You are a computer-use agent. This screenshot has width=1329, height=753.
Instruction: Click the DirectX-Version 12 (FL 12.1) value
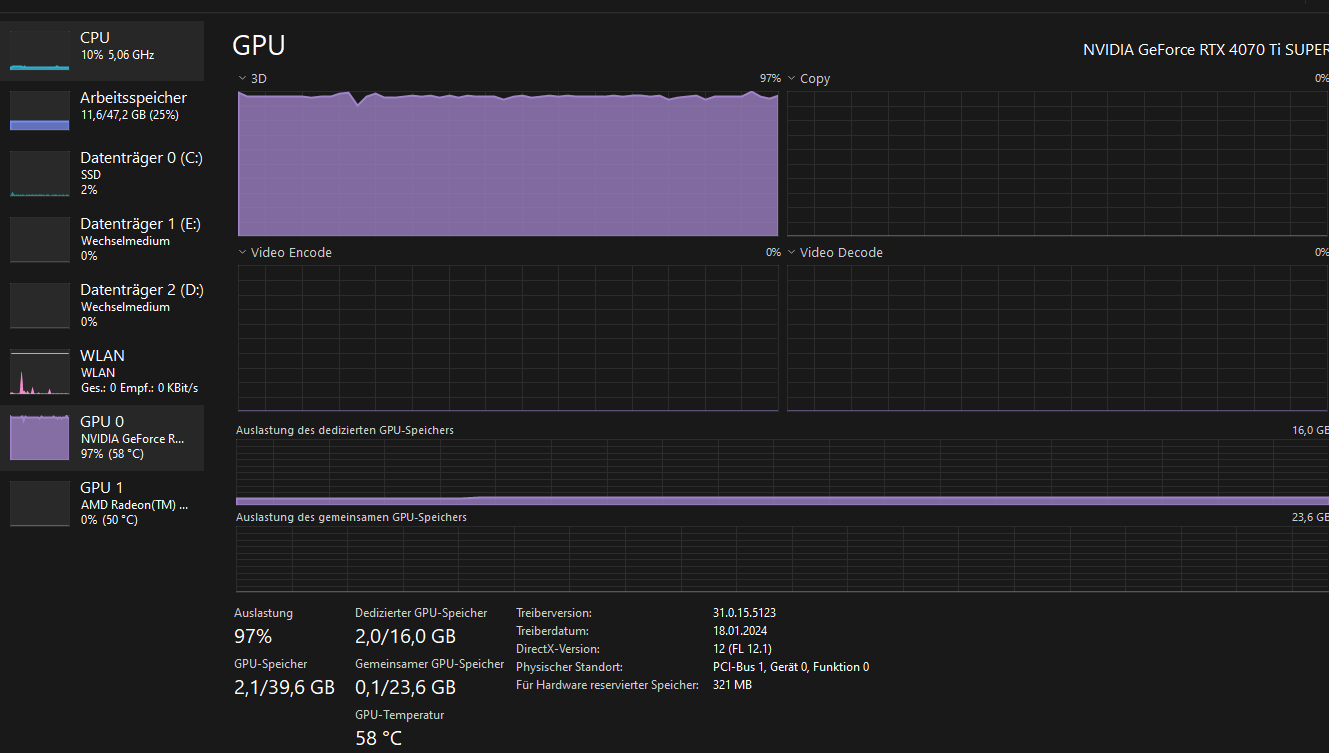(x=742, y=649)
